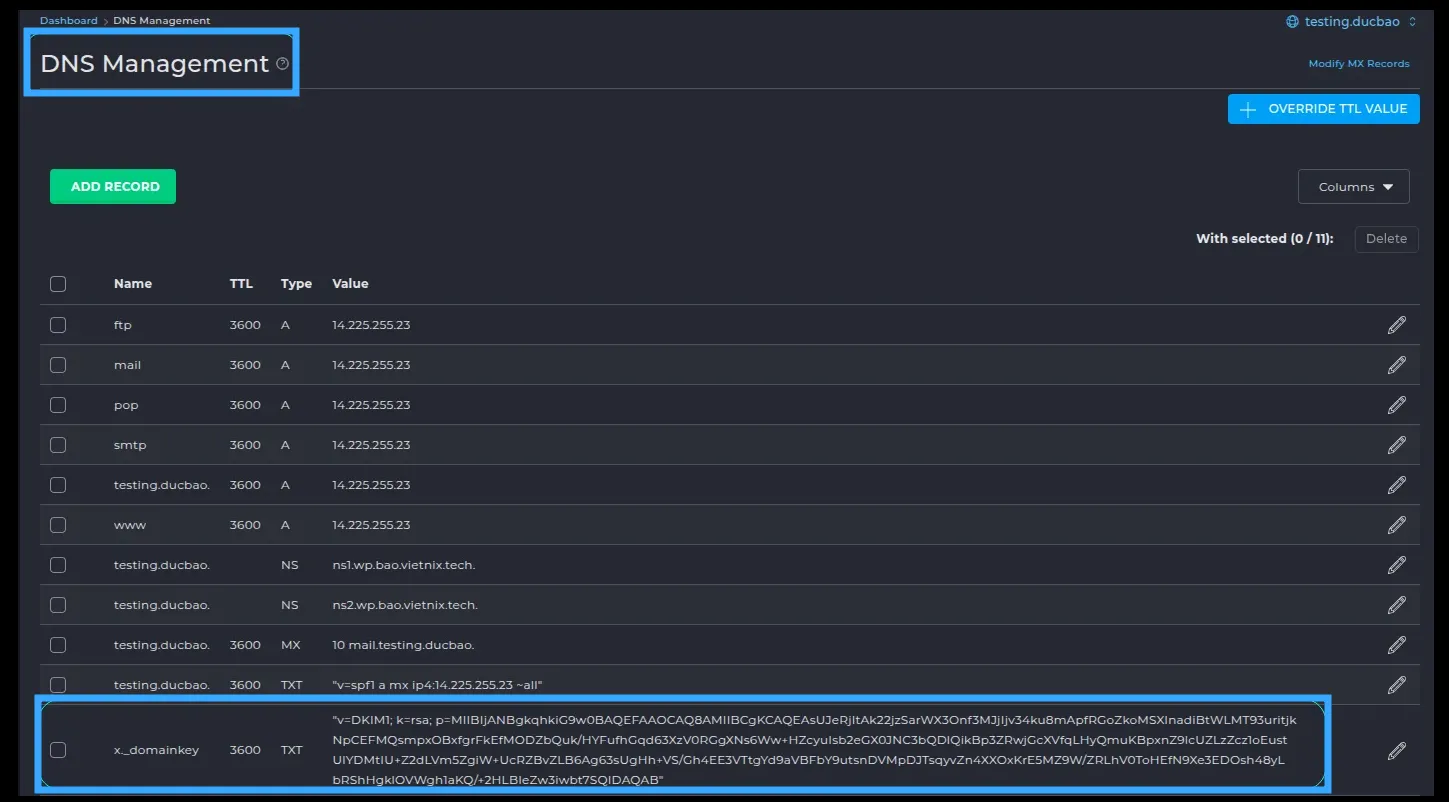Select the pop record checkbox

58,405
